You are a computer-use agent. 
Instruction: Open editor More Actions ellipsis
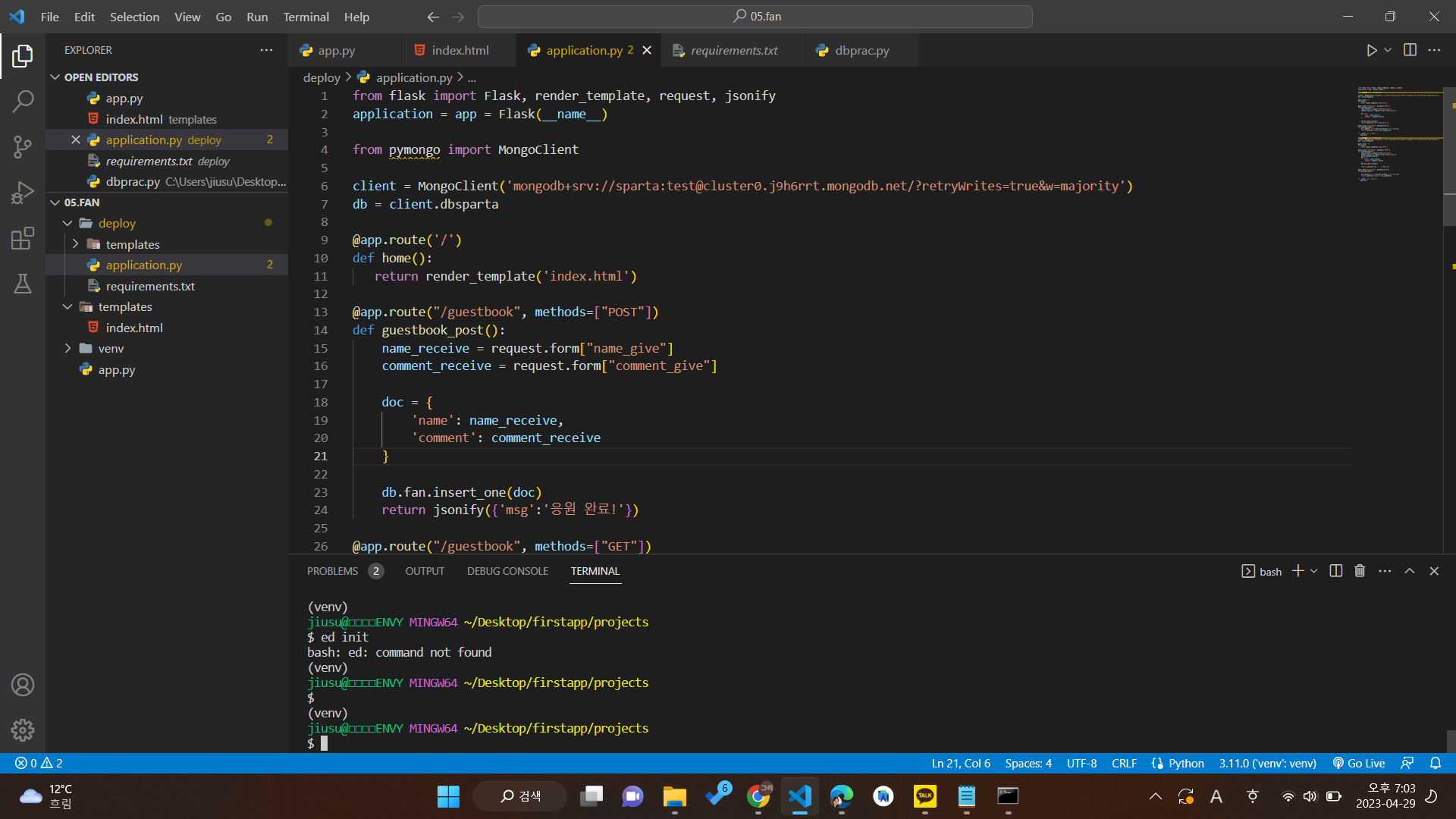1434,50
